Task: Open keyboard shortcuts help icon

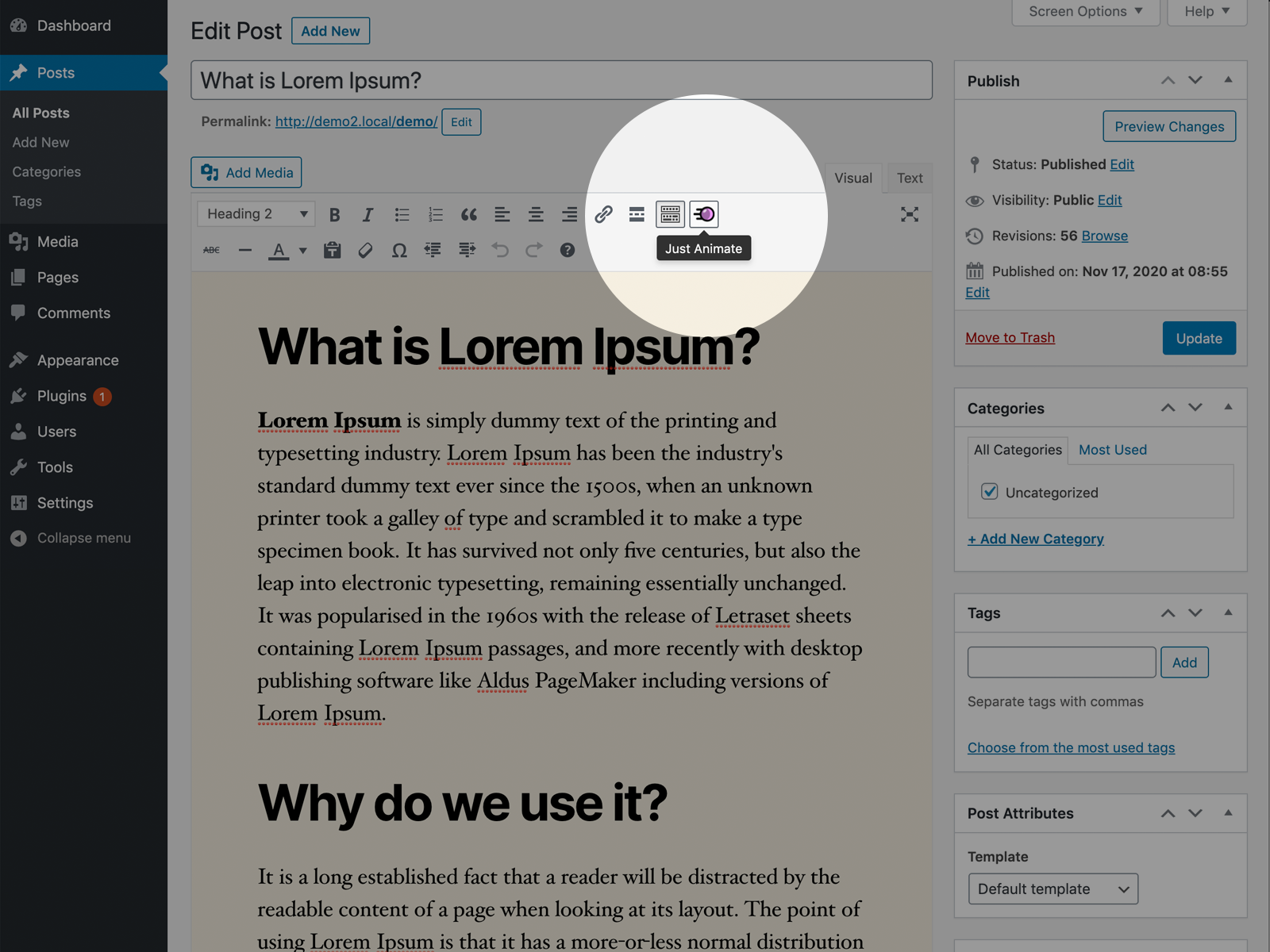Action: (567, 250)
